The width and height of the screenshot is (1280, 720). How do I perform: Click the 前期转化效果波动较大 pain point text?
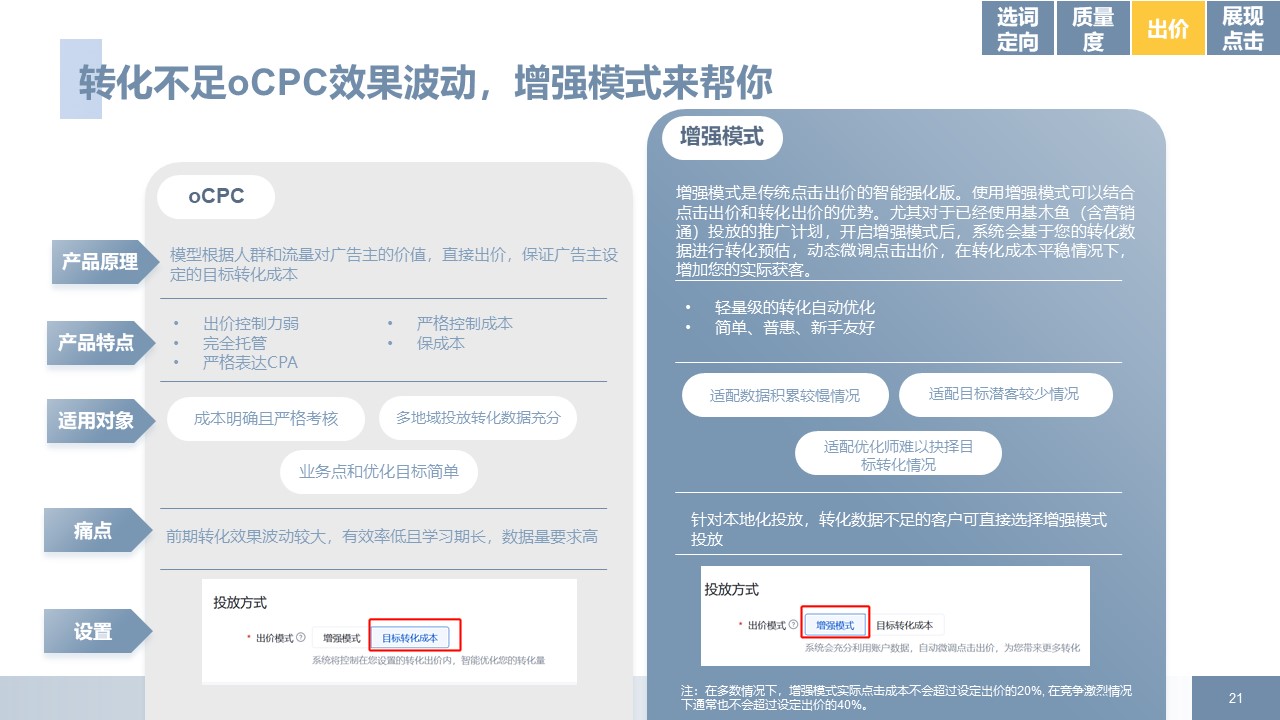pyautogui.click(x=382, y=536)
